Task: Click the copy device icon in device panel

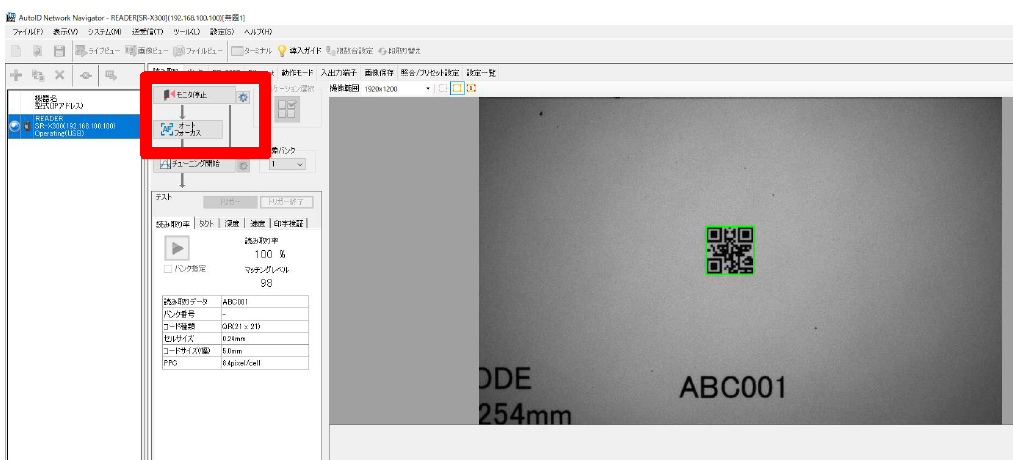Action: point(38,75)
